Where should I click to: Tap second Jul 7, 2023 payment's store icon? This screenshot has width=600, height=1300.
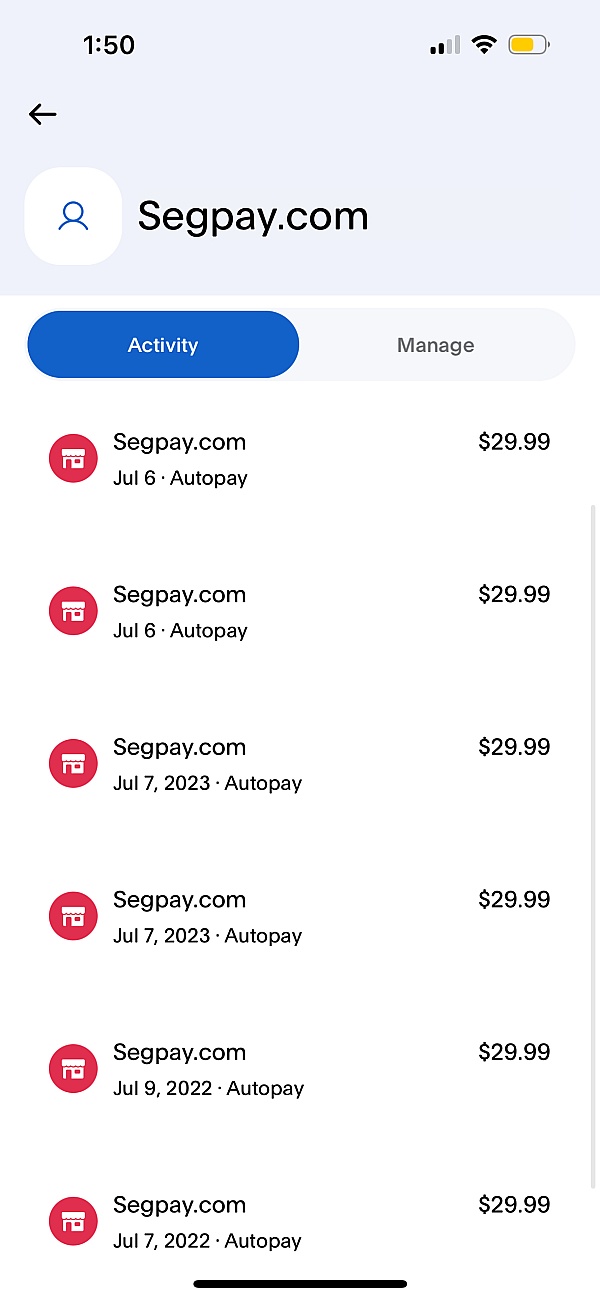pos(73,917)
